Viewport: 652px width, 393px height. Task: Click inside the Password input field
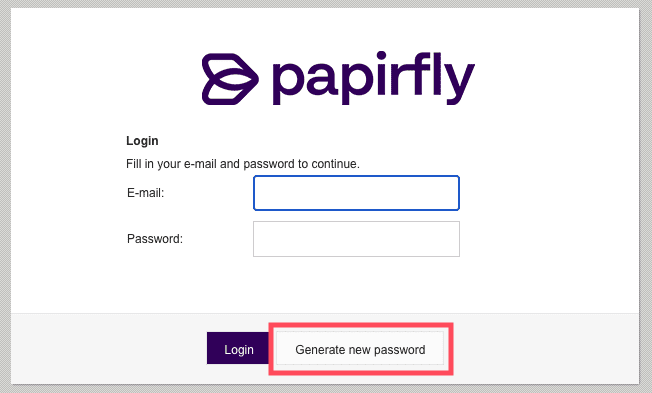pyautogui.click(x=356, y=239)
